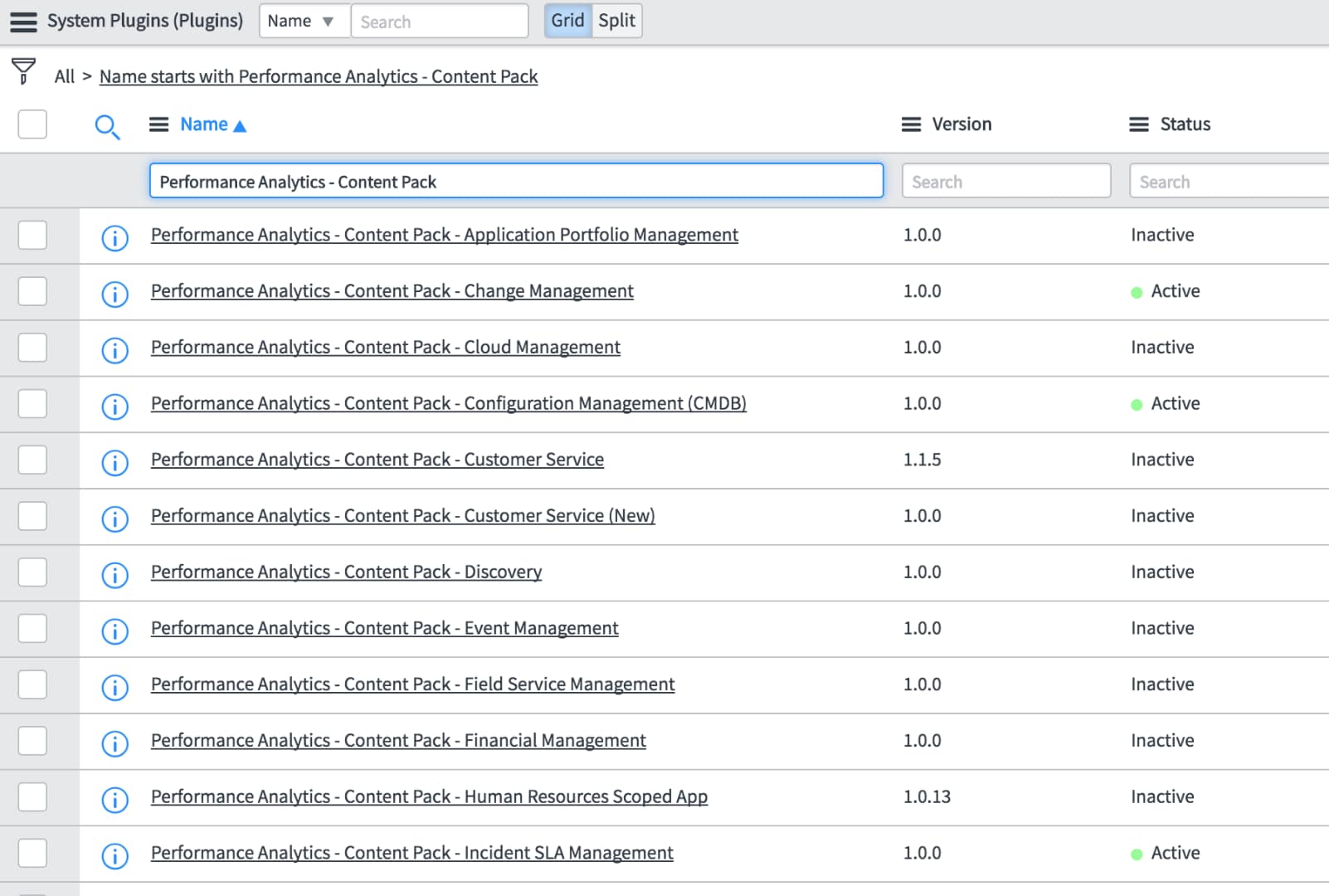
Task: Check the Change Management row checkbox
Action: pos(32,291)
